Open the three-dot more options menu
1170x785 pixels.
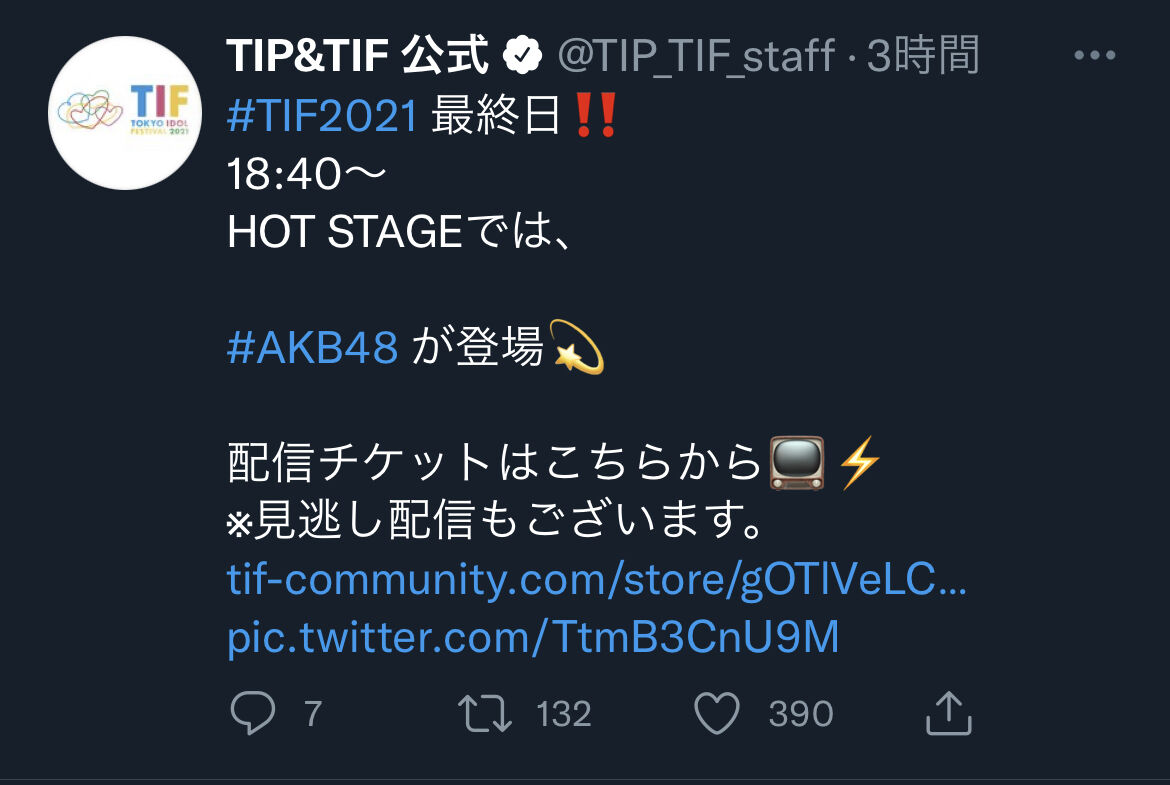tap(1095, 55)
